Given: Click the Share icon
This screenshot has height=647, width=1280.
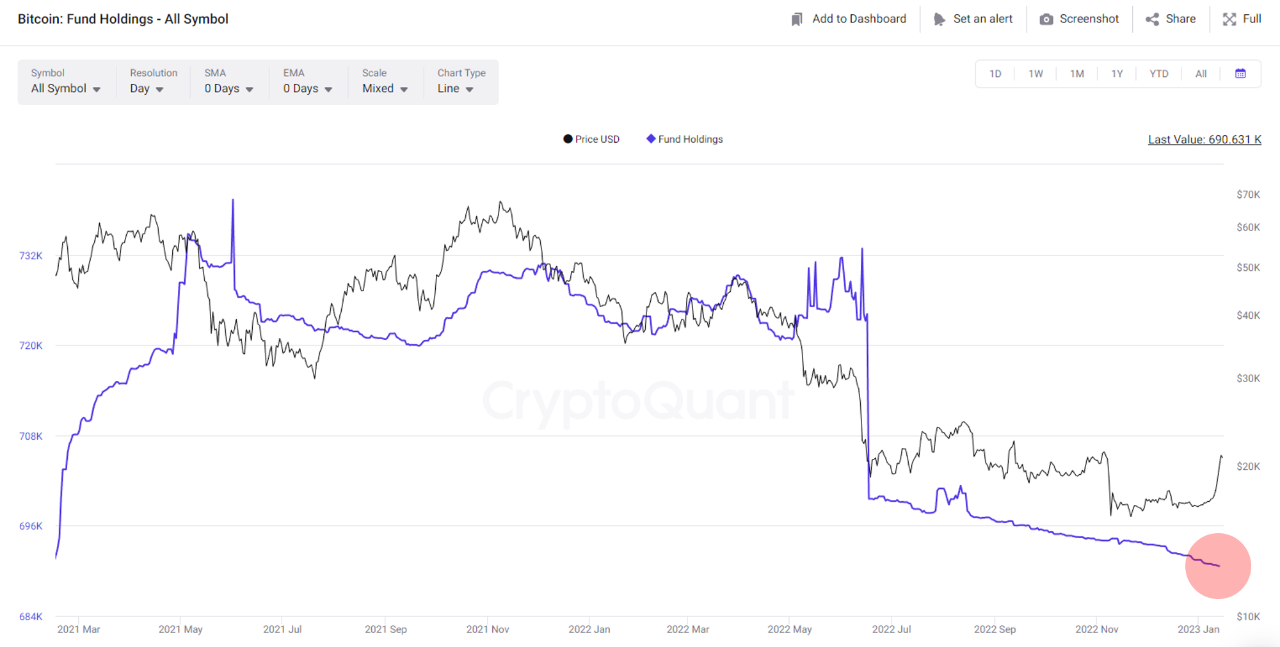Looking at the screenshot, I should point(1152,19).
